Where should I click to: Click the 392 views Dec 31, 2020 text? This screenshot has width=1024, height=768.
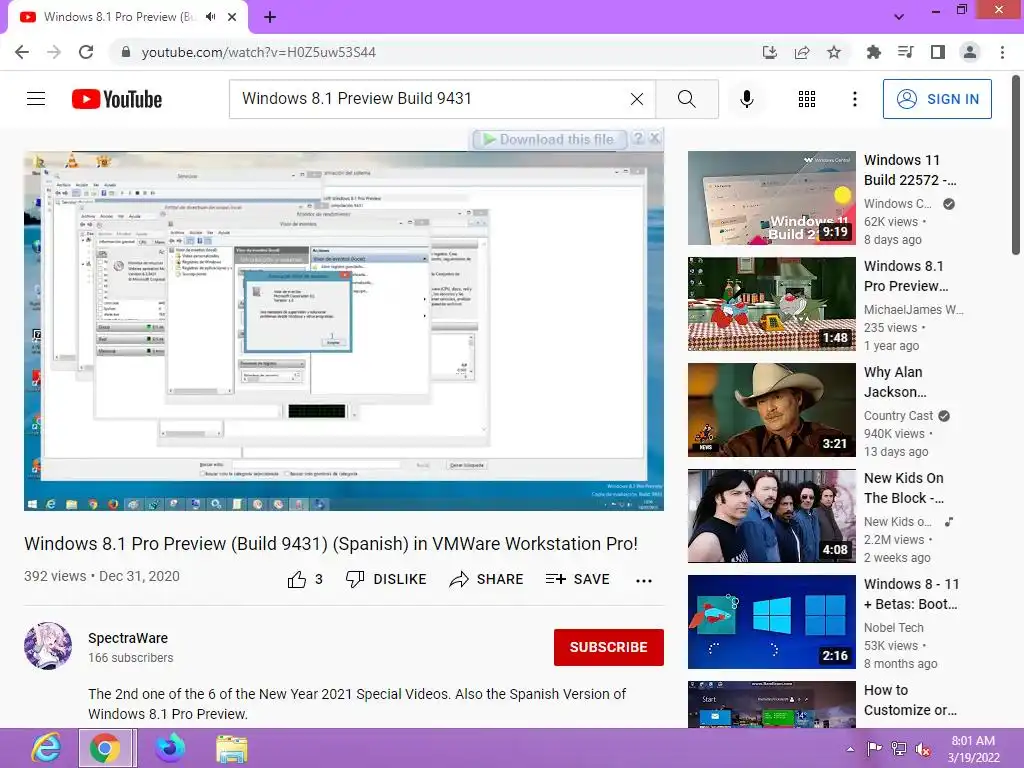[x=102, y=576]
